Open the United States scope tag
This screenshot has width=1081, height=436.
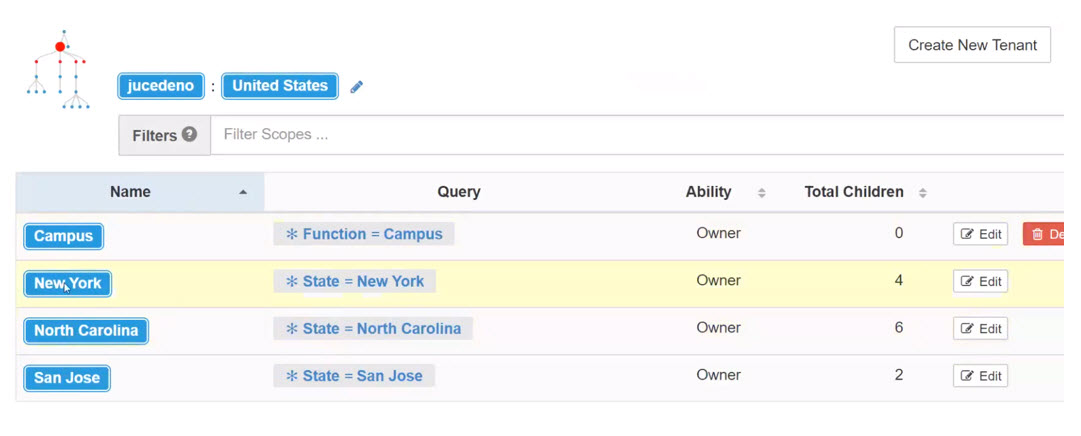280,86
